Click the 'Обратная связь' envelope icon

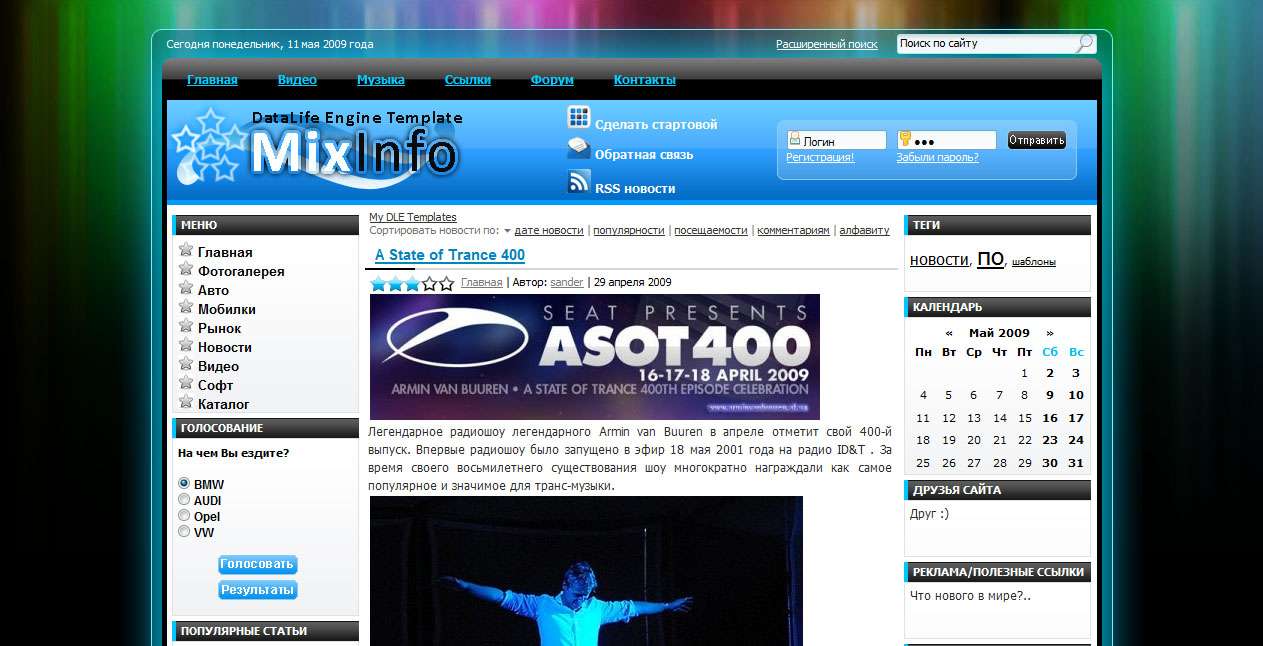[x=578, y=150]
